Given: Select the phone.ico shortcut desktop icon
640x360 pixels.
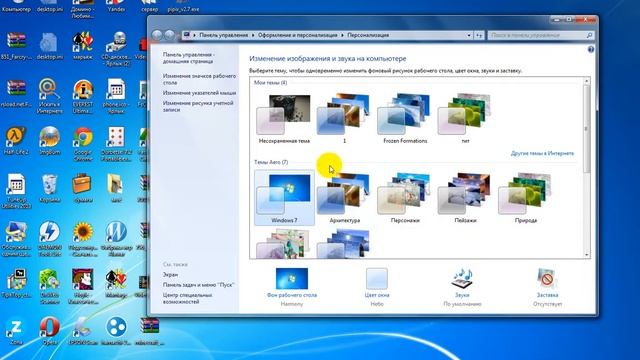Looking at the screenshot, I should 116,96.
